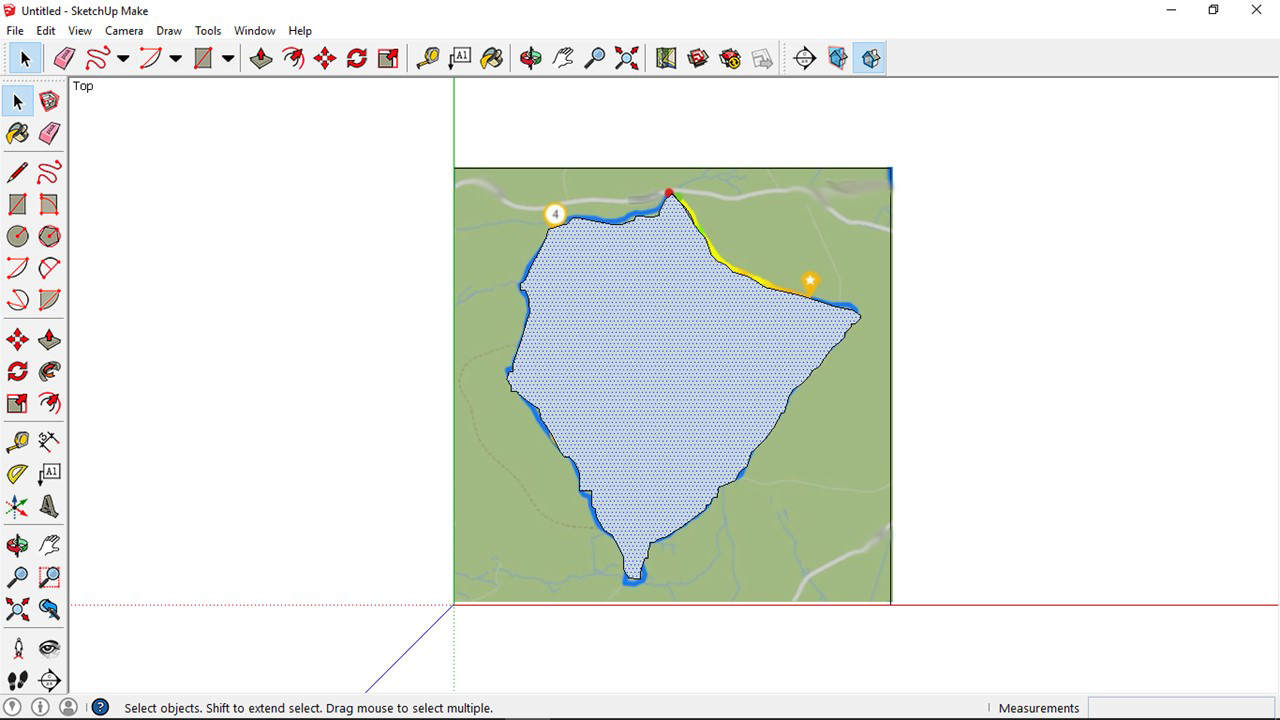Open Extension Warehouse from toolbar

[x=730, y=58]
